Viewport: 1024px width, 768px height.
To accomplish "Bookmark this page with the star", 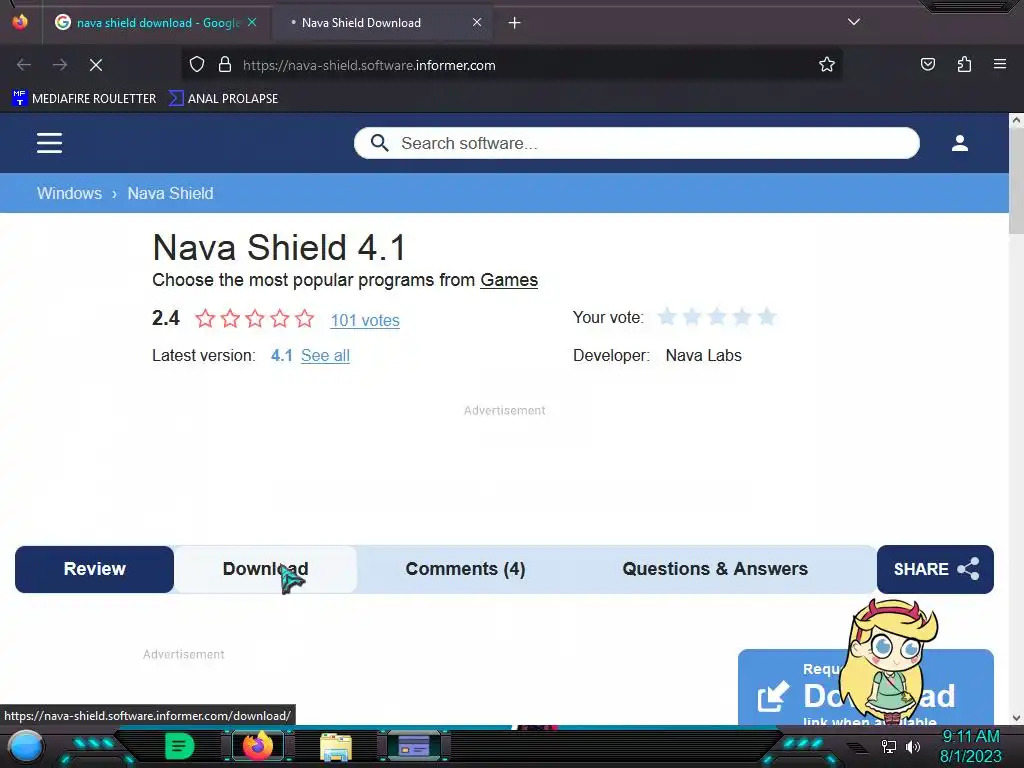I will [827, 65].
